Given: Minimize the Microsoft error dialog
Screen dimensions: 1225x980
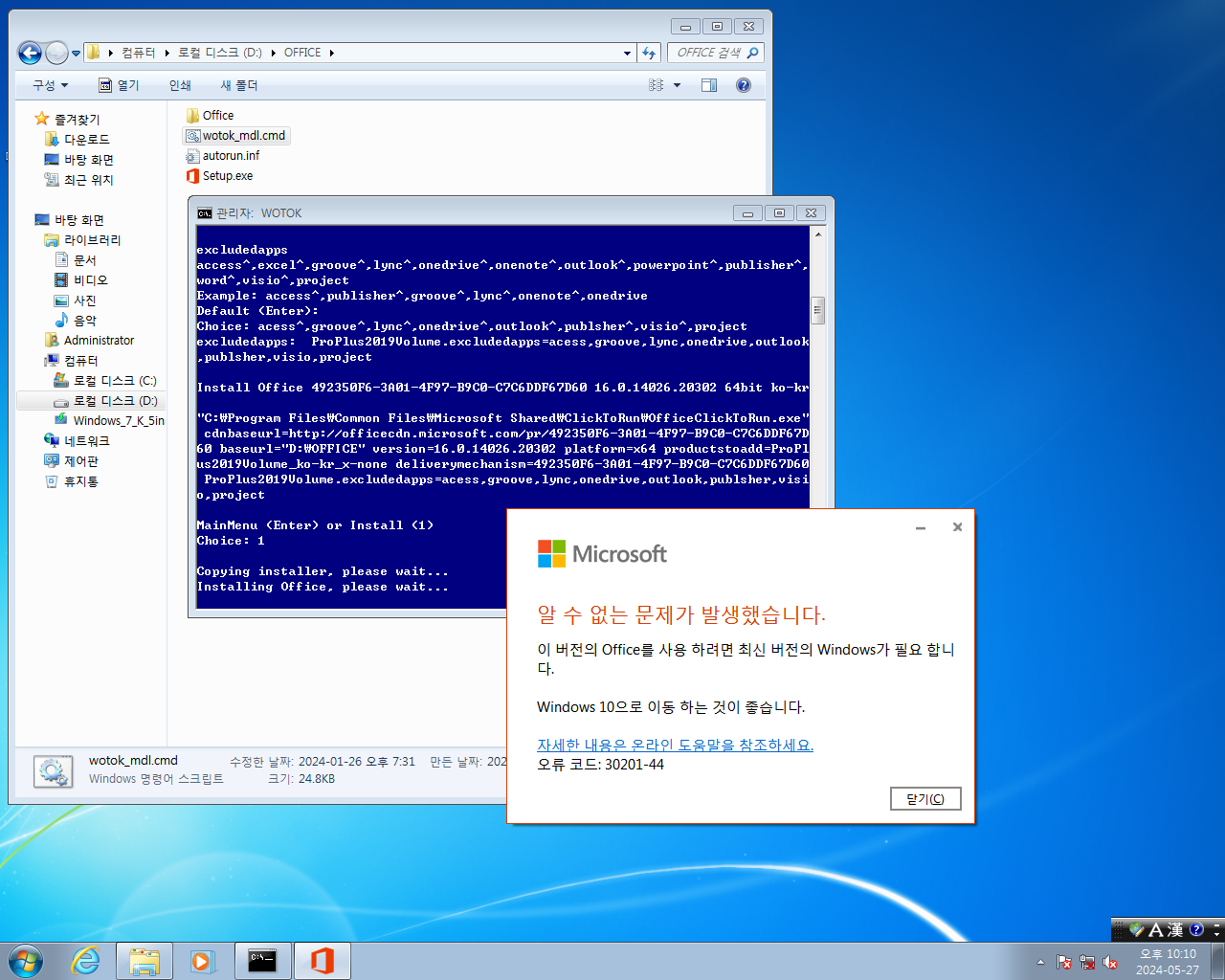Looking at the screenshot, I should coord(921,527).
